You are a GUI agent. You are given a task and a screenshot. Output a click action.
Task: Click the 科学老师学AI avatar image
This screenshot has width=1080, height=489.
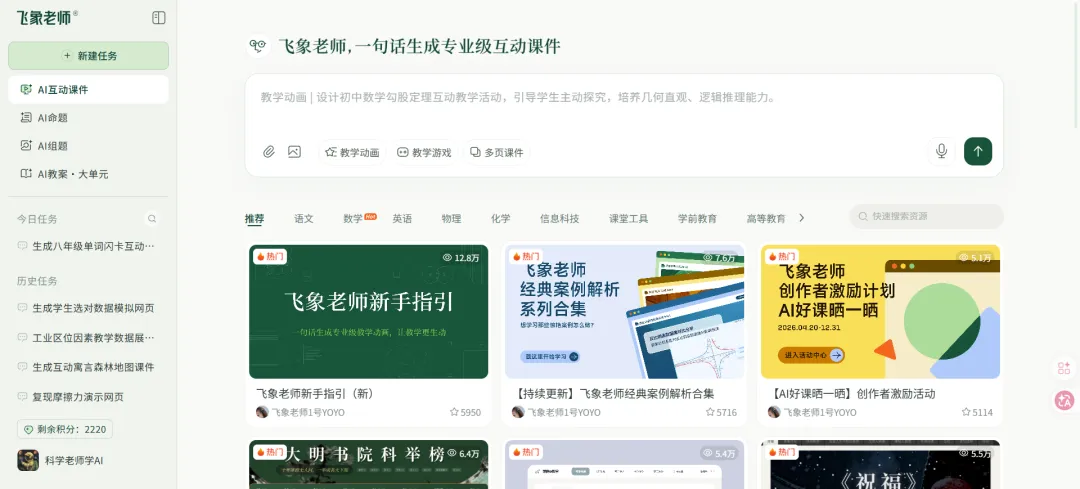click(28, 460)
